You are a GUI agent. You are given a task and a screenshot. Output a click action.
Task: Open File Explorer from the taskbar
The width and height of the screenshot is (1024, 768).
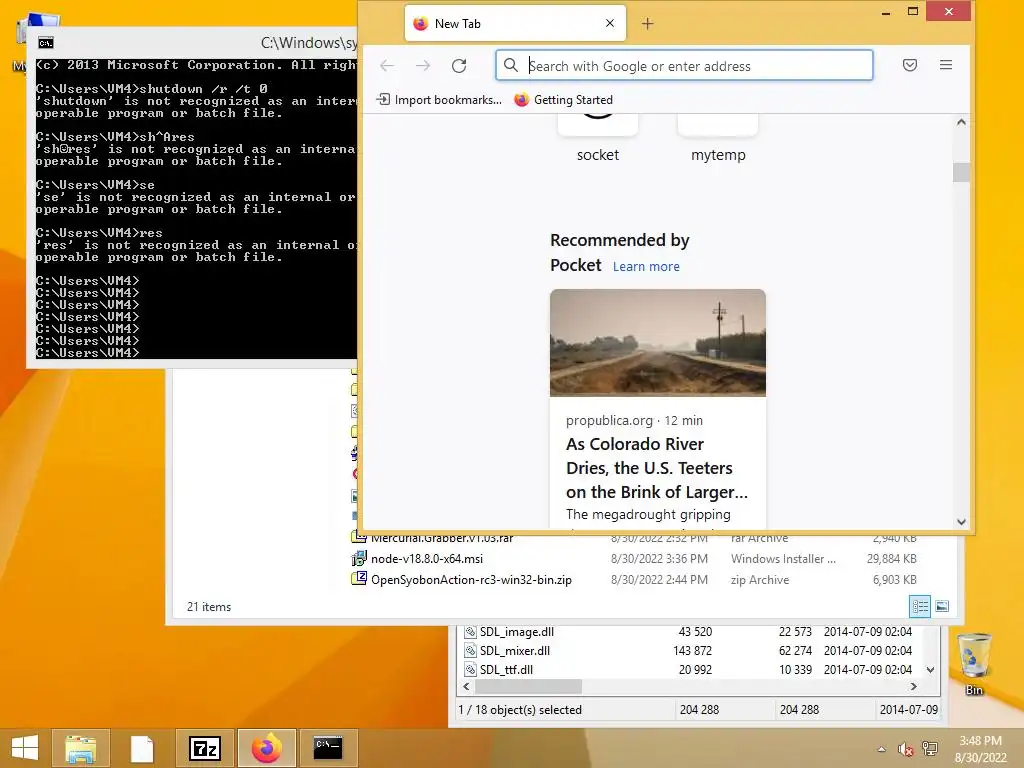pyautogui.click(x=80, y=748)
